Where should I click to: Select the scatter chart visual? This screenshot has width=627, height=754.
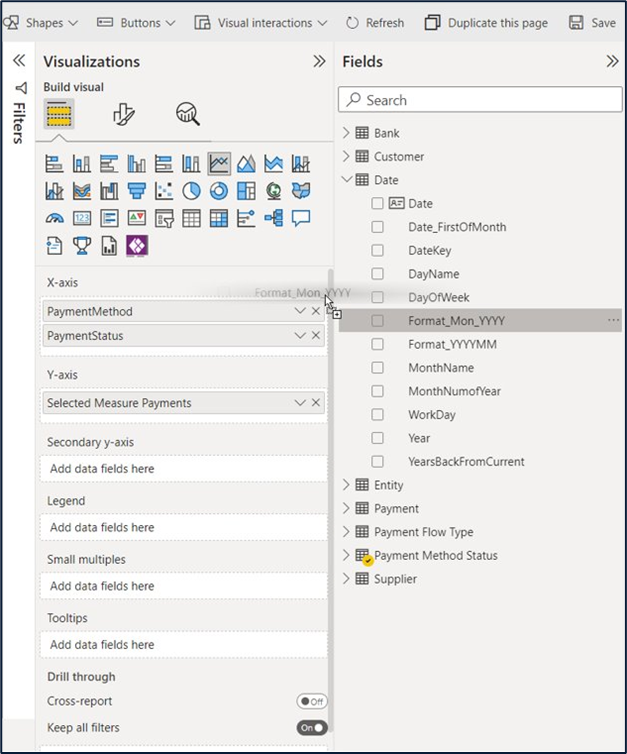[x=164, y=191]
